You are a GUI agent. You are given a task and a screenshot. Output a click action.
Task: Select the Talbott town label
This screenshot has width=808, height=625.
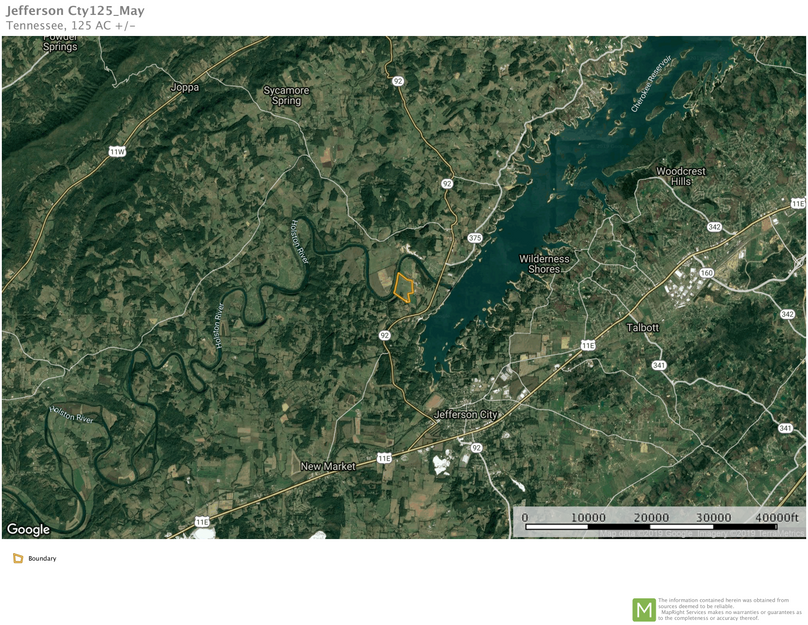pyautogui.click(x=642, y=328)
